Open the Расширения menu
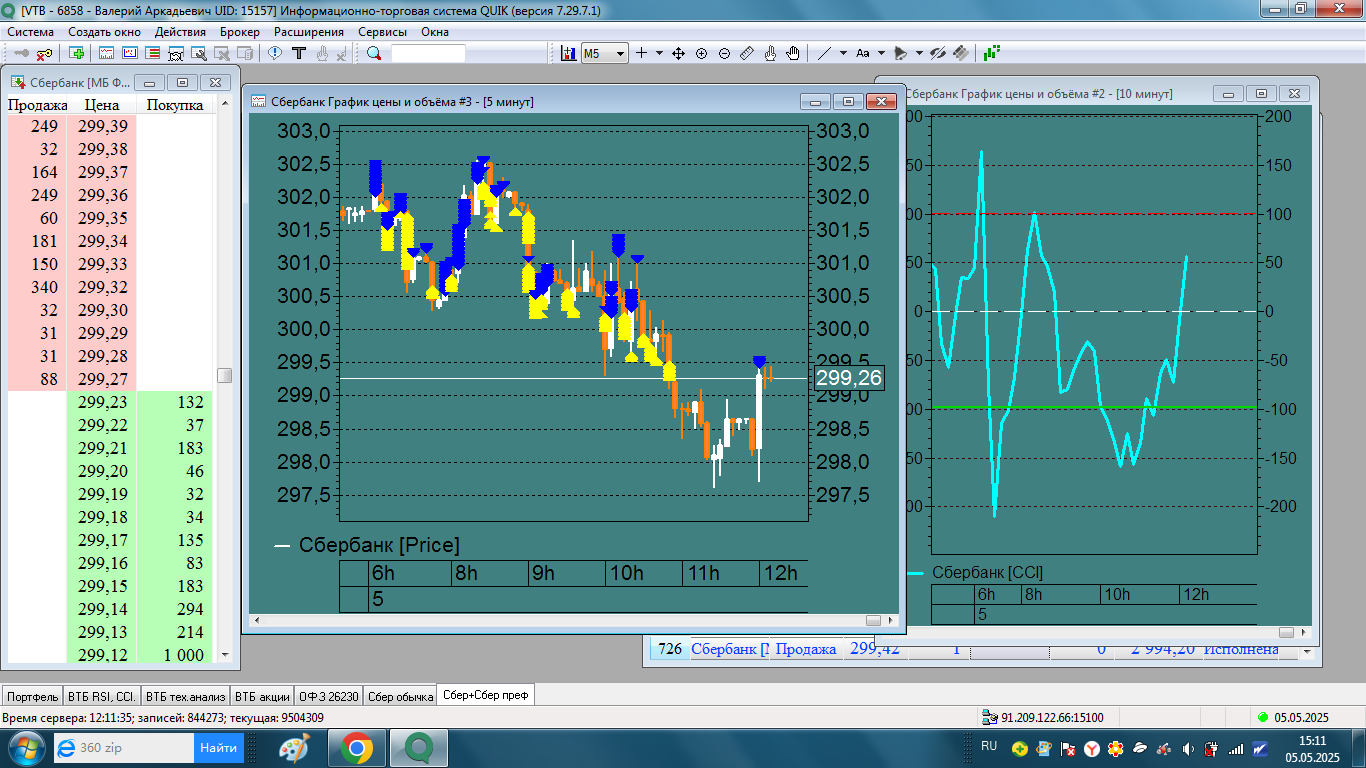 (309, 31)
